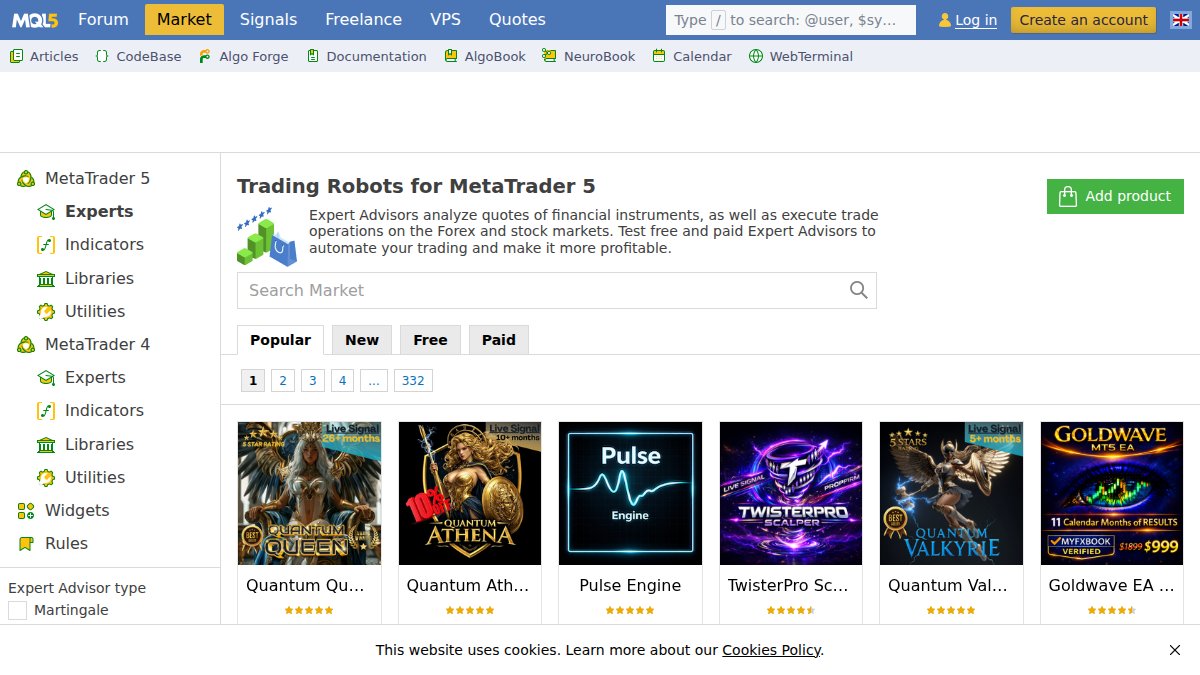Switch to the Paid tab
This screenshot has height=675, width=1200.
tap(499, 340)
